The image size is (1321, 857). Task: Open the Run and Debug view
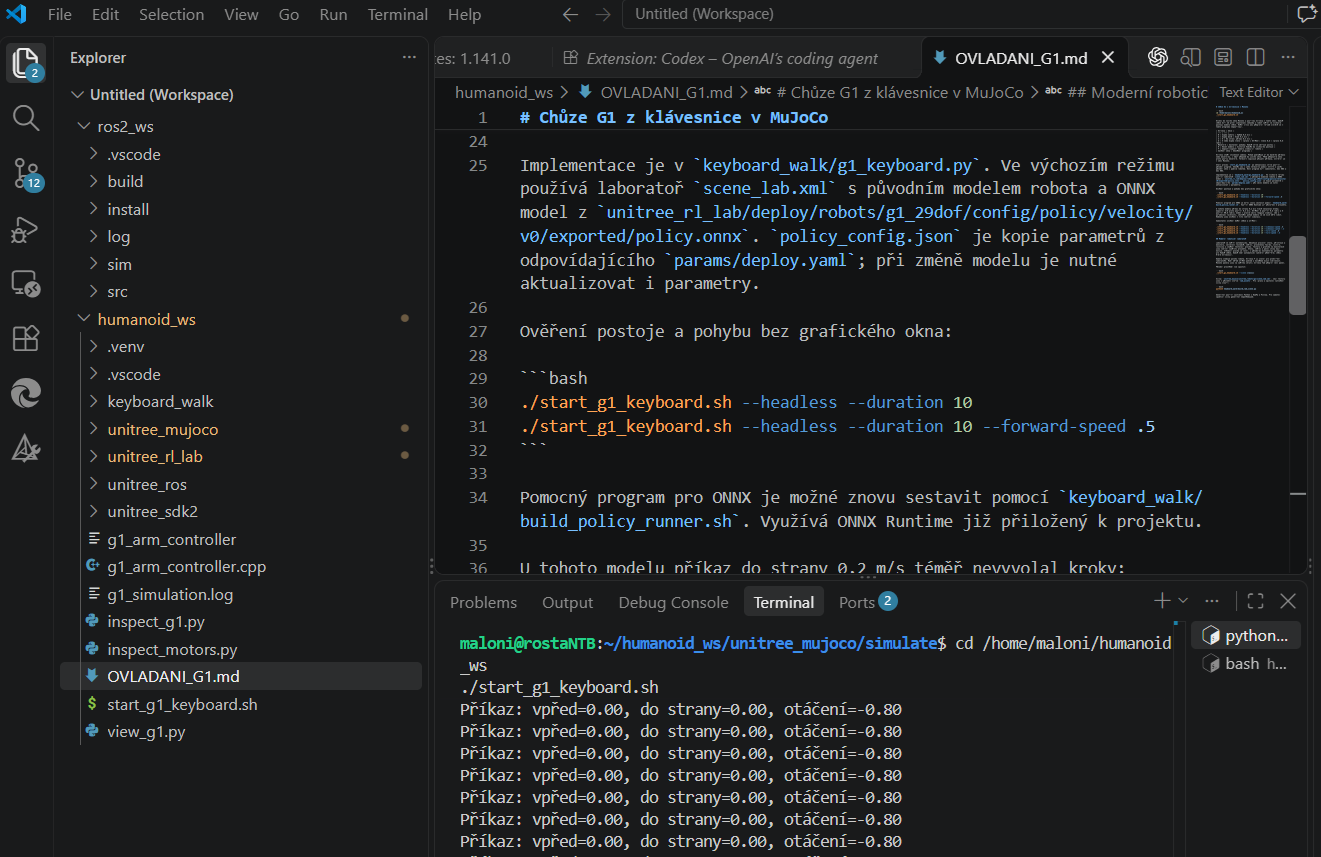pos(26,230)
